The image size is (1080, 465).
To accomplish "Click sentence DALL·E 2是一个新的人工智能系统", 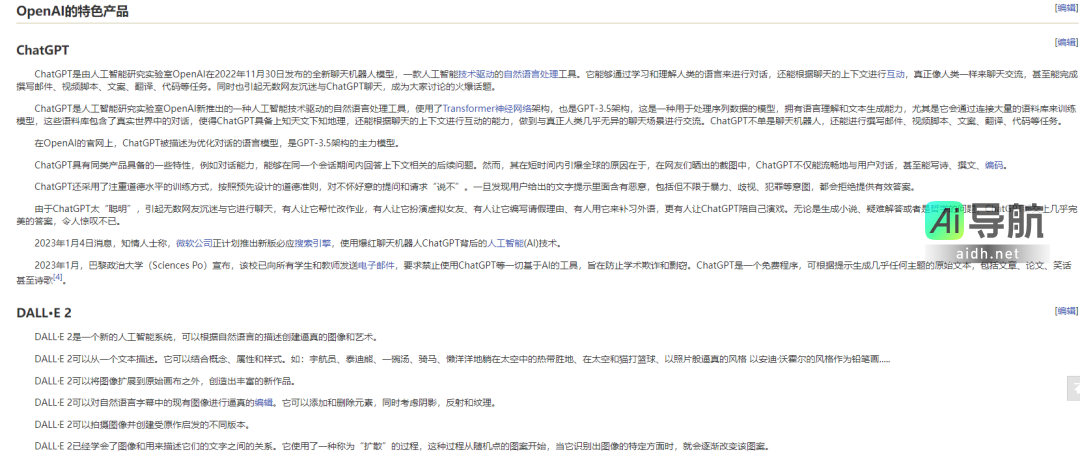I will [206, 338].
